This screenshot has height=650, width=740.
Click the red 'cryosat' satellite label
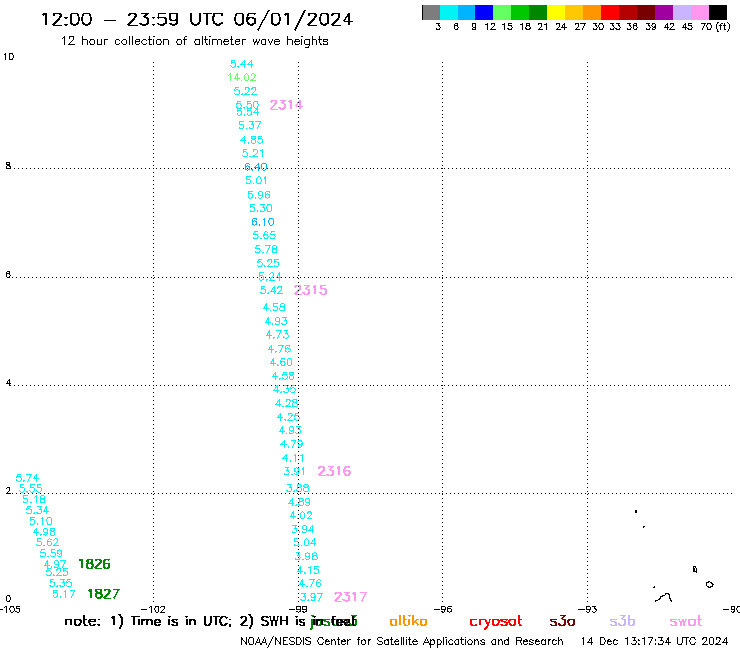tap(496, 622)
